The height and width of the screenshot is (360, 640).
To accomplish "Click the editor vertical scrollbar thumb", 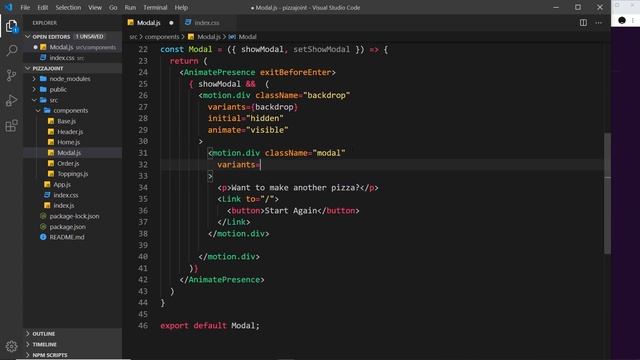I will pos(607,193).
